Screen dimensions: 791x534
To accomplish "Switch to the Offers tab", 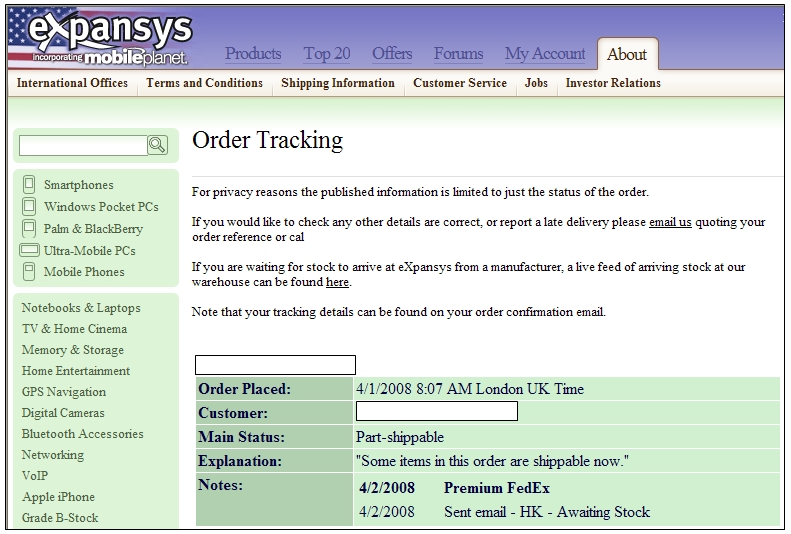I will tap(392, 53).
